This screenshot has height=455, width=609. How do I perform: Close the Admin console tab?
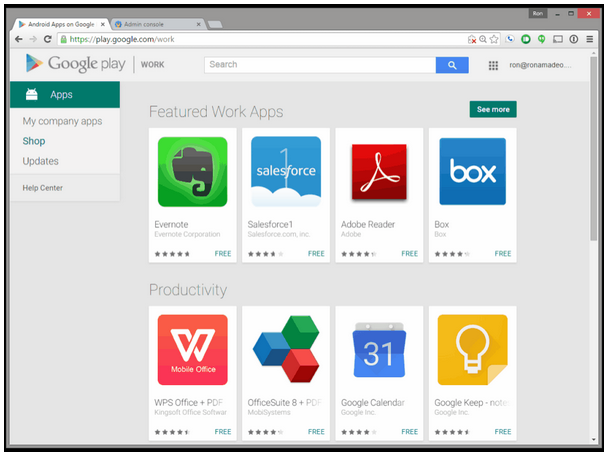(x=198, y=24)
